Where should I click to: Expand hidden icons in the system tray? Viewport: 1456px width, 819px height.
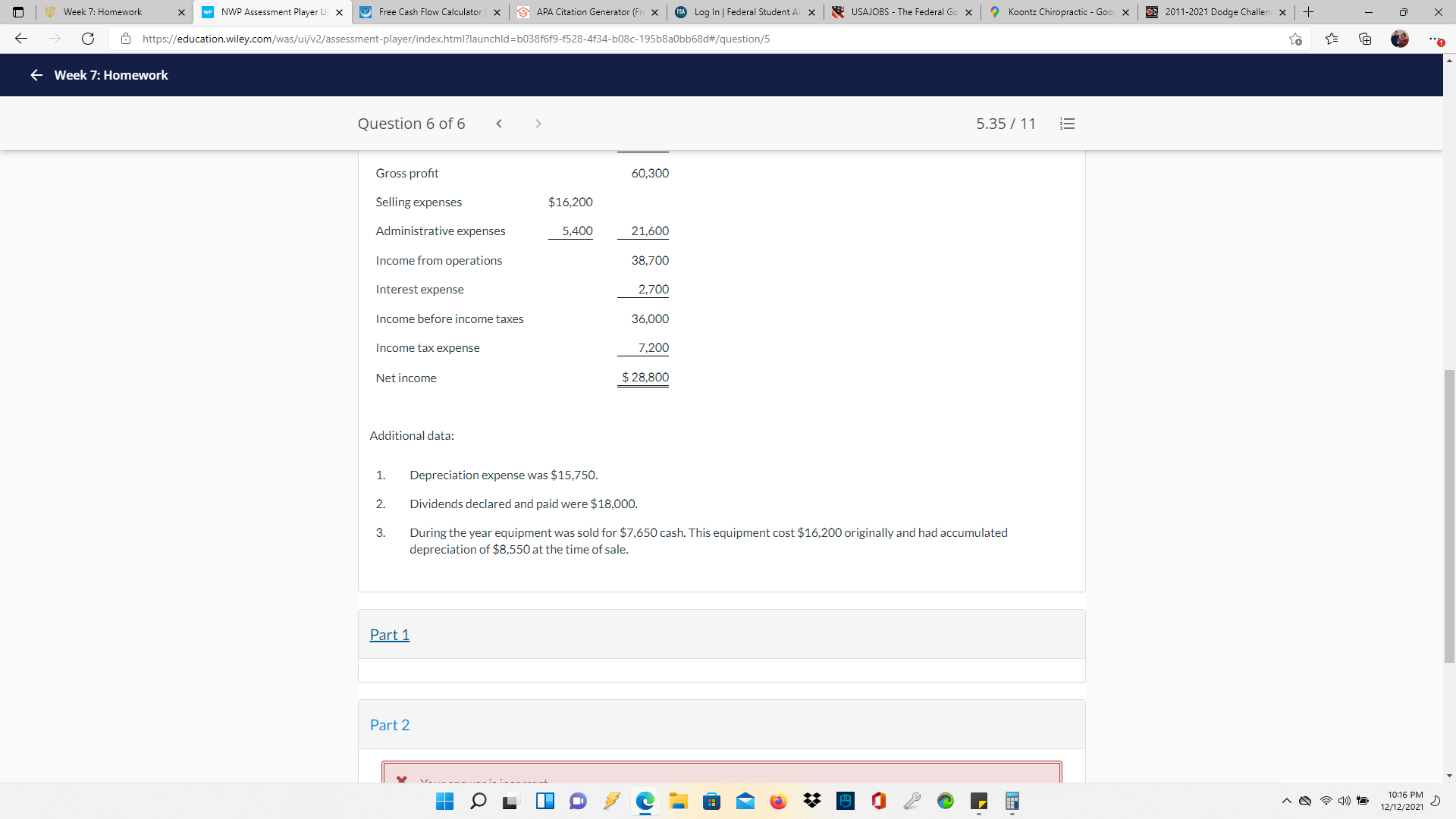tap(1287, 801)
